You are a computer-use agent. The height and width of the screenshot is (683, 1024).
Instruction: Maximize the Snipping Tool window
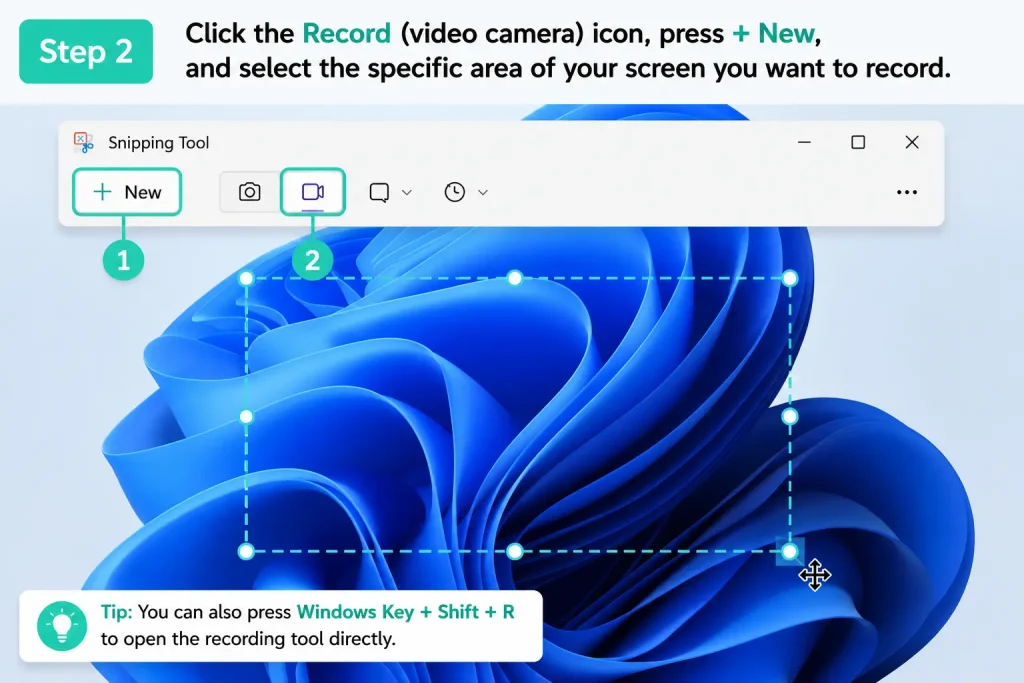pyautogui.click(x=858, y=142)
